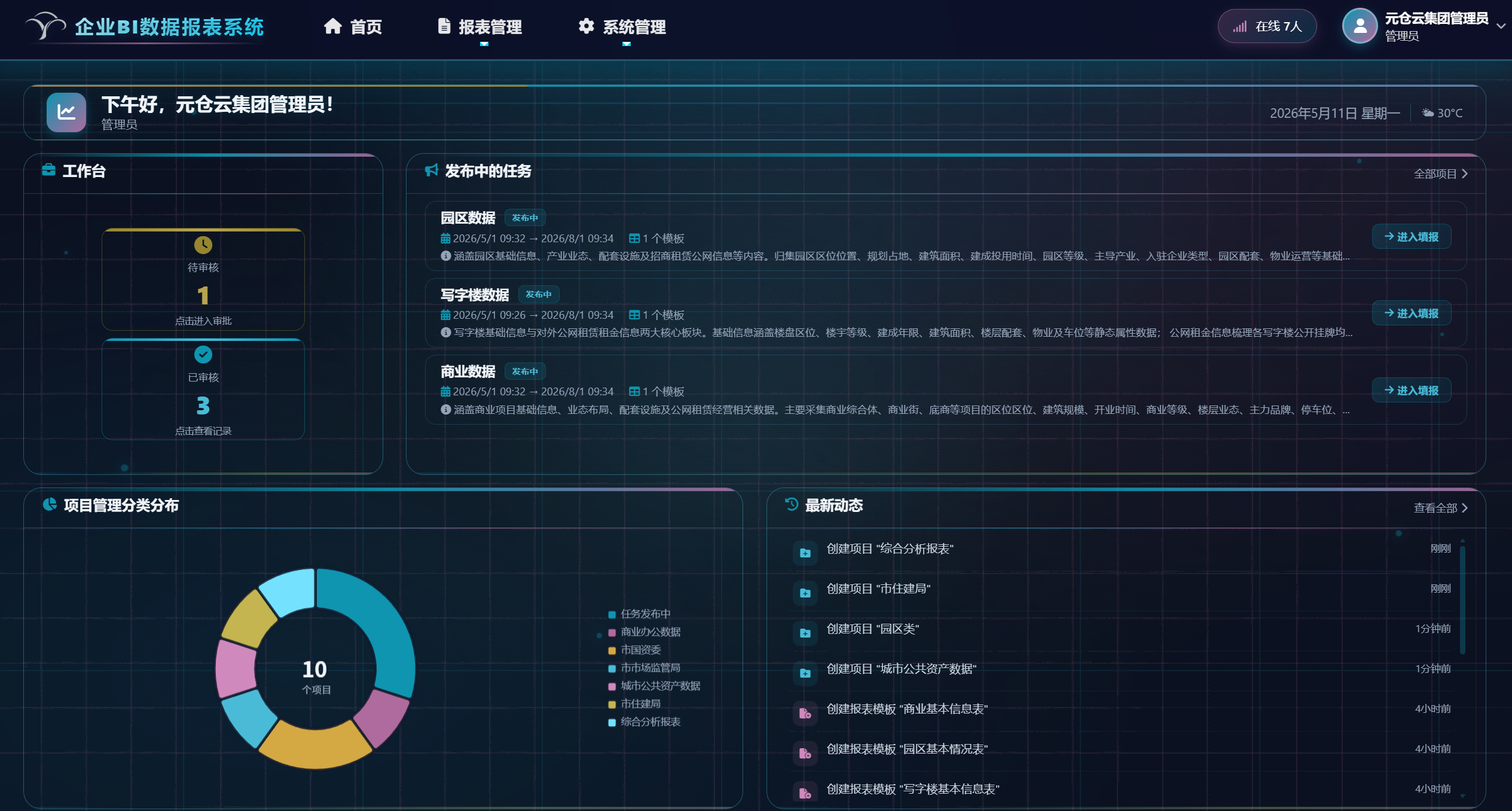
Task: Click the 写字楼数据 task title
Action: click(475, 295)
